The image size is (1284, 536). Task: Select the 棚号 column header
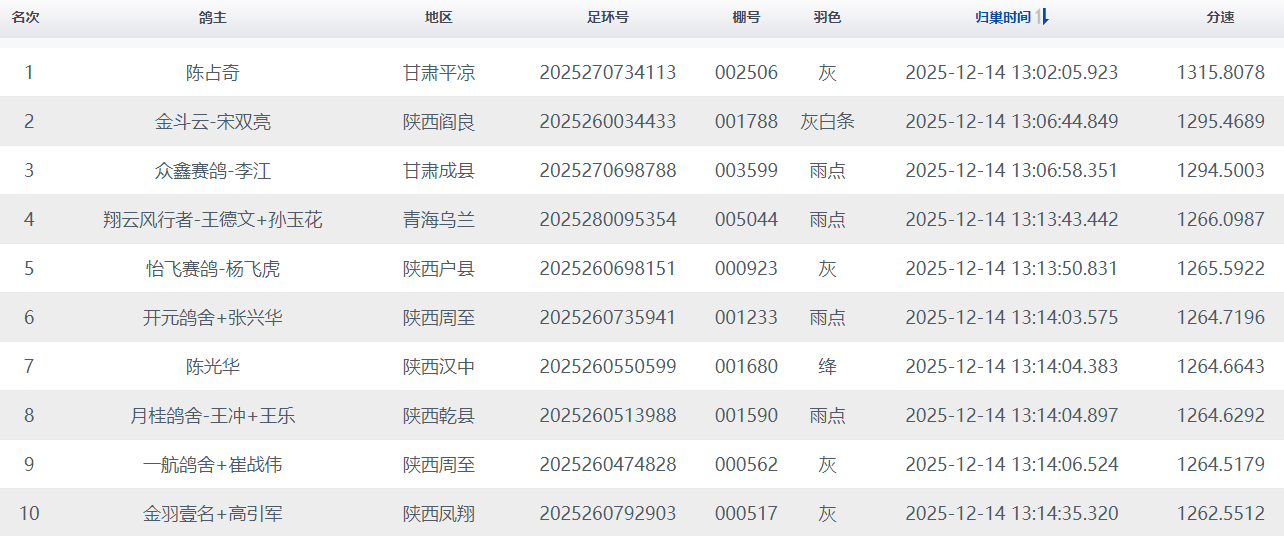tap(746, 18)
